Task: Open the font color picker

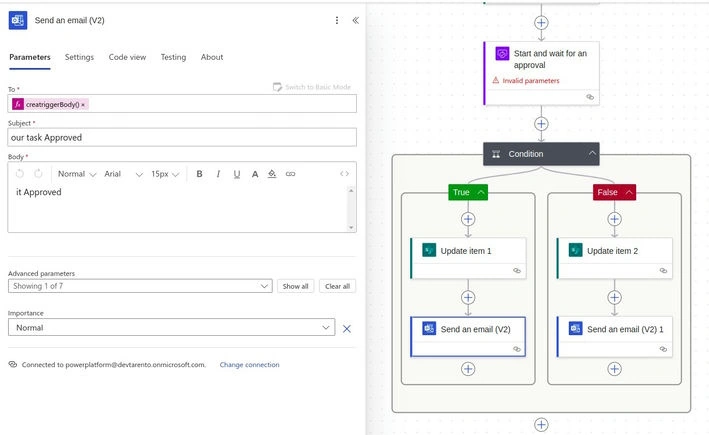Action: tap(255, 174)
